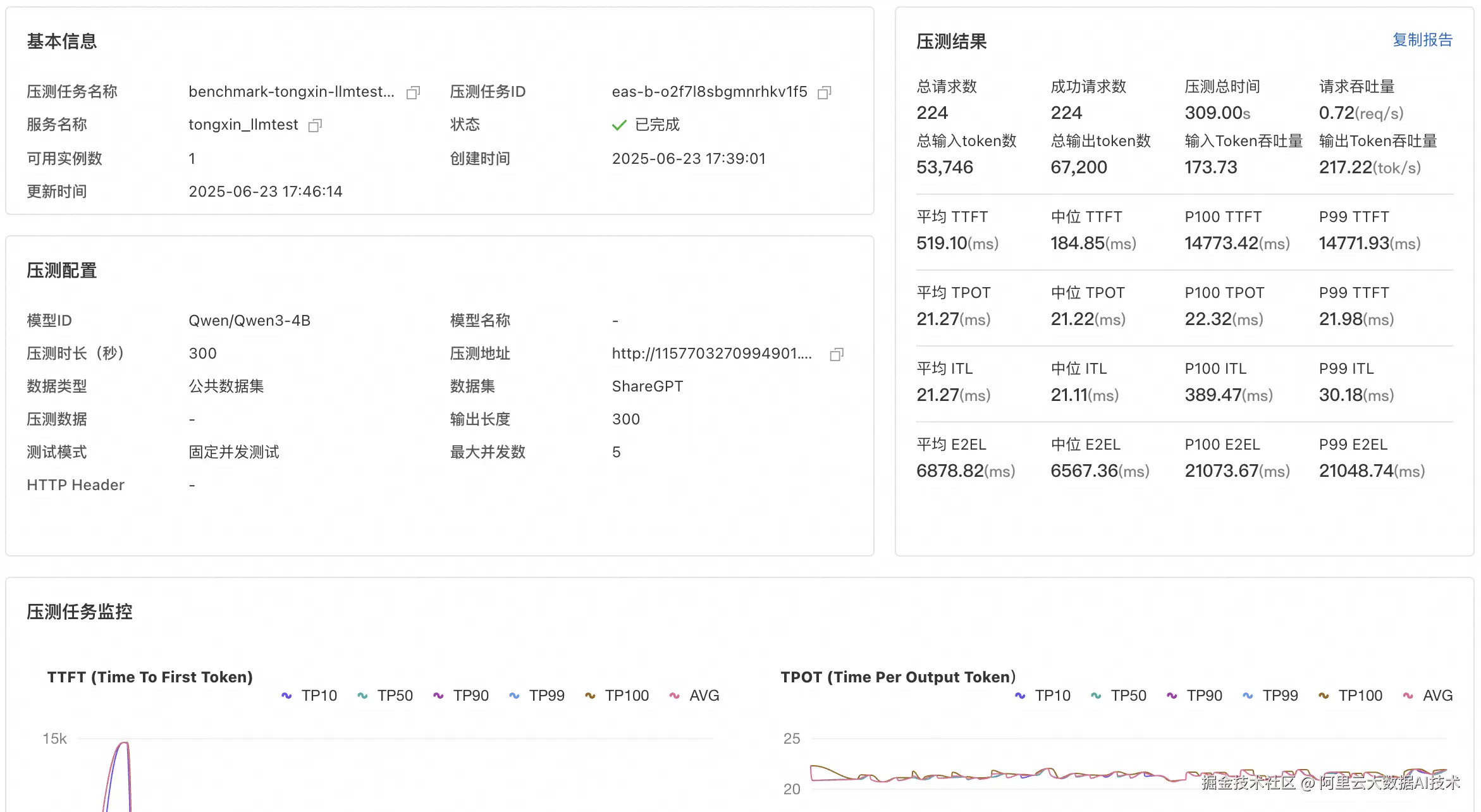
Task: Click the P100 E2EL value 21073.67 ms
Action: (x=1237, y=471)
